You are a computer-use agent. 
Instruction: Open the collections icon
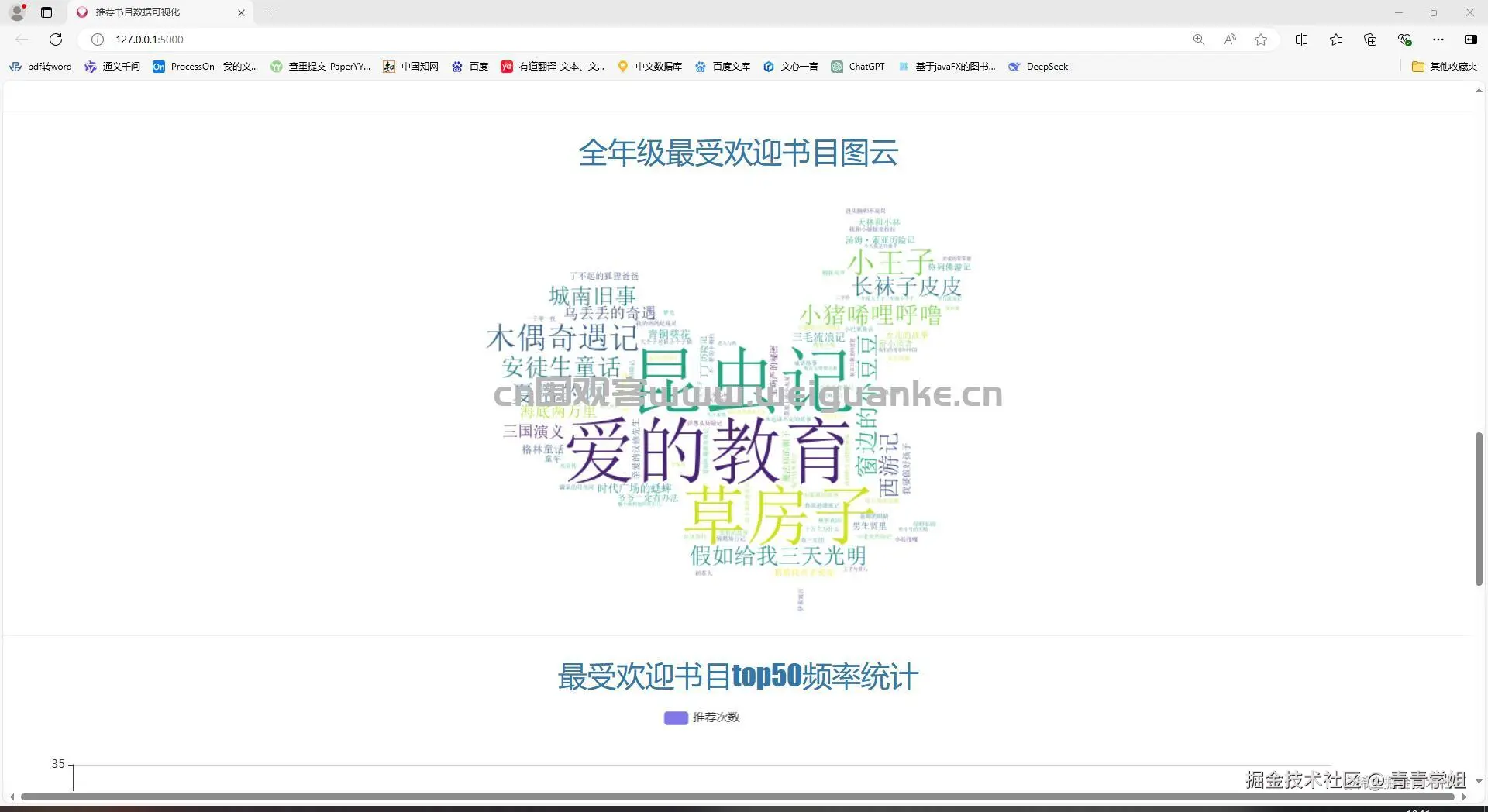point(1370,40)
